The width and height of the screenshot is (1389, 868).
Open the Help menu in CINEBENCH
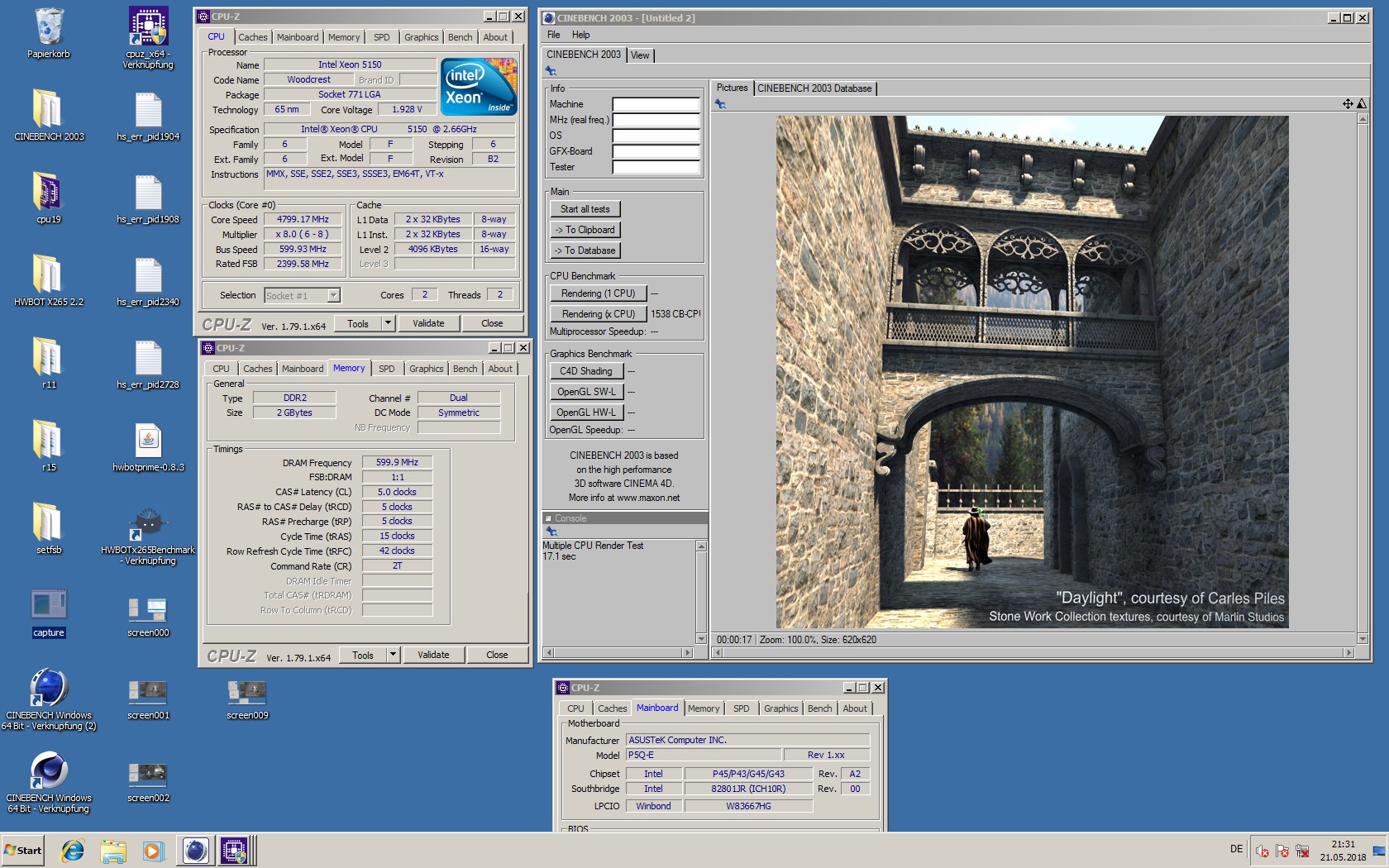tap(580, 35)
